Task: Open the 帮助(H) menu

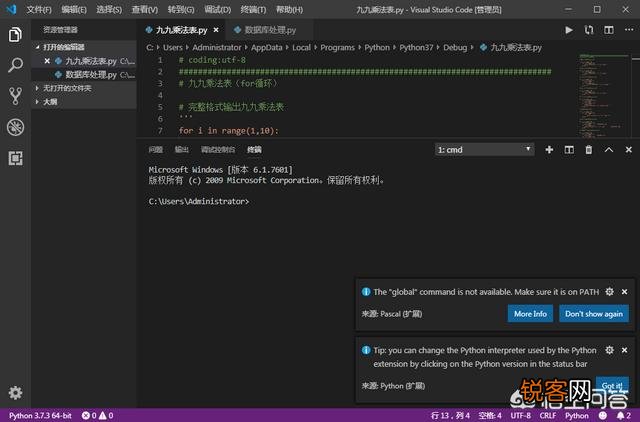Action: 289,9
